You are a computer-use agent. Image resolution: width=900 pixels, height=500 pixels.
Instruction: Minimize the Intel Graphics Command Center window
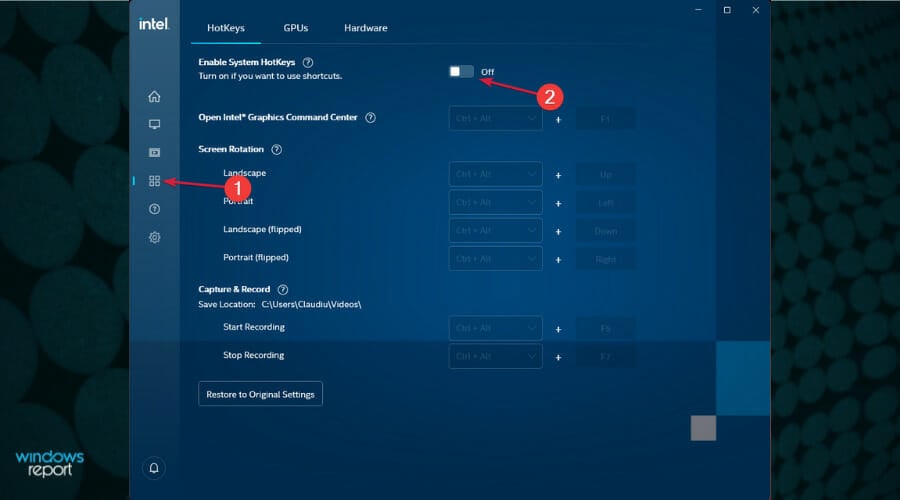coord(698,10)
